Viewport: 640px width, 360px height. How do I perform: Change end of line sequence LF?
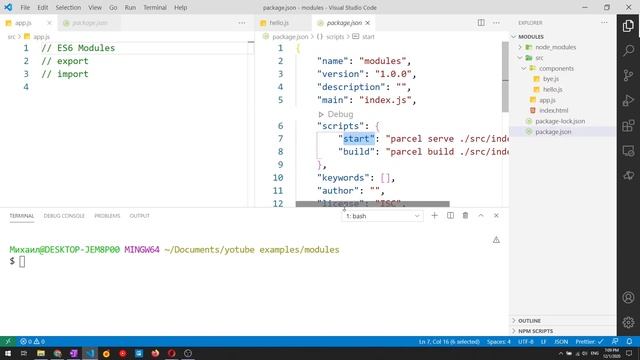[x=544, y=341]
